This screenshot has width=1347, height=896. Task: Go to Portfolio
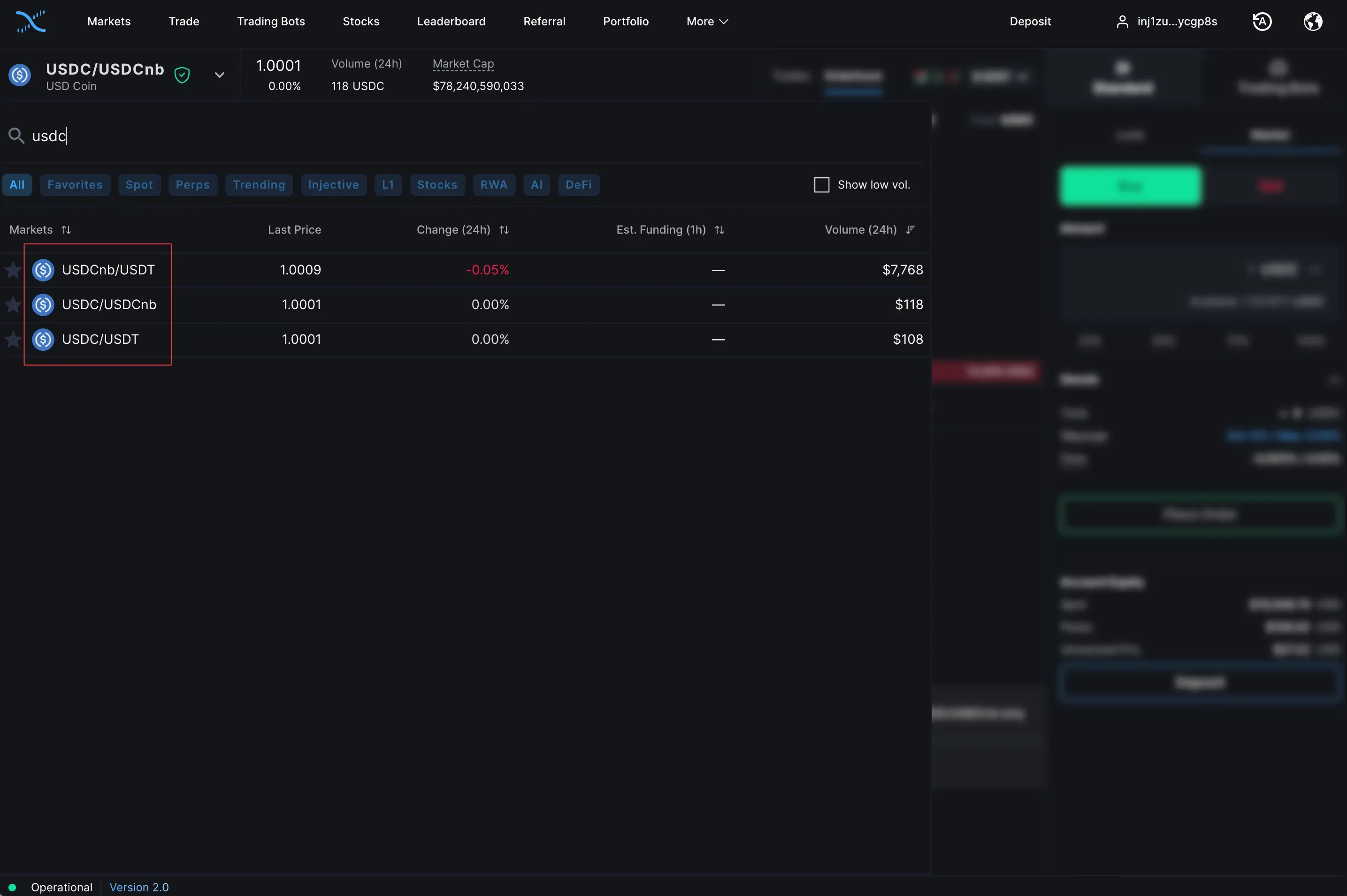point(626,22)
